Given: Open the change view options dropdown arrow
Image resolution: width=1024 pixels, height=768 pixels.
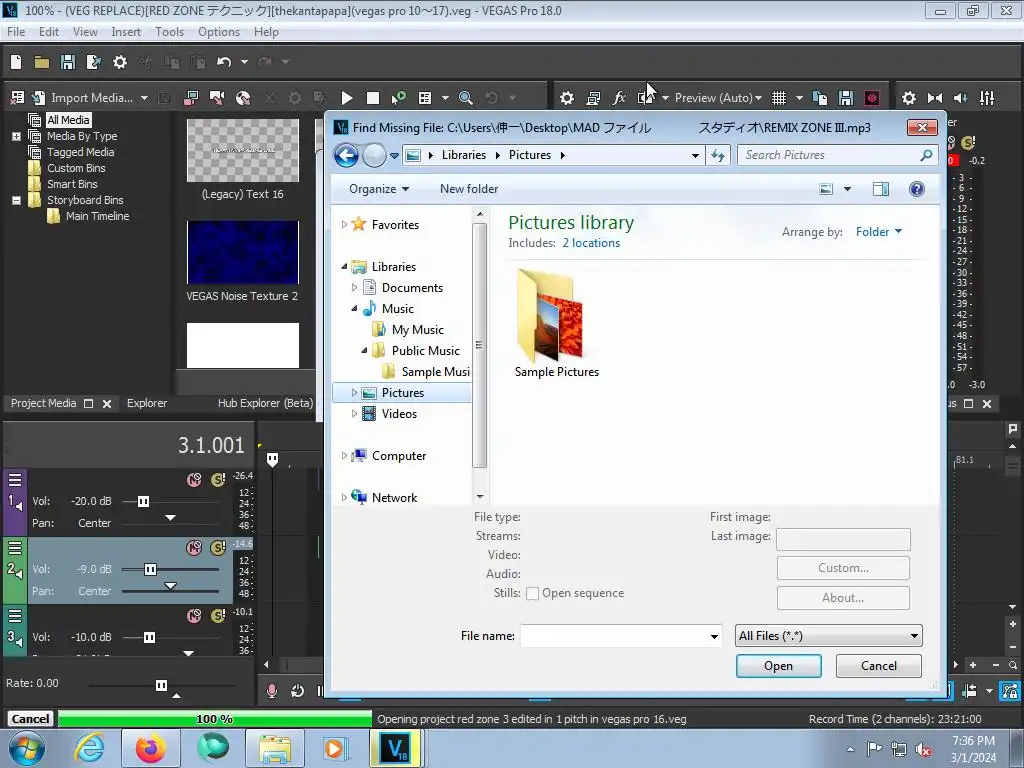Looking at the screenshot, I should tap(847, 189).
